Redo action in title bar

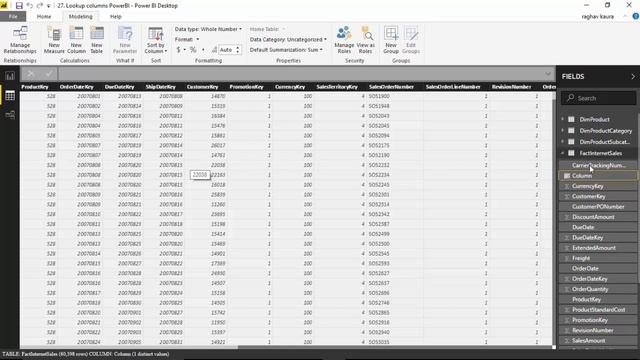pyautogui.click(x=40, y=6)
